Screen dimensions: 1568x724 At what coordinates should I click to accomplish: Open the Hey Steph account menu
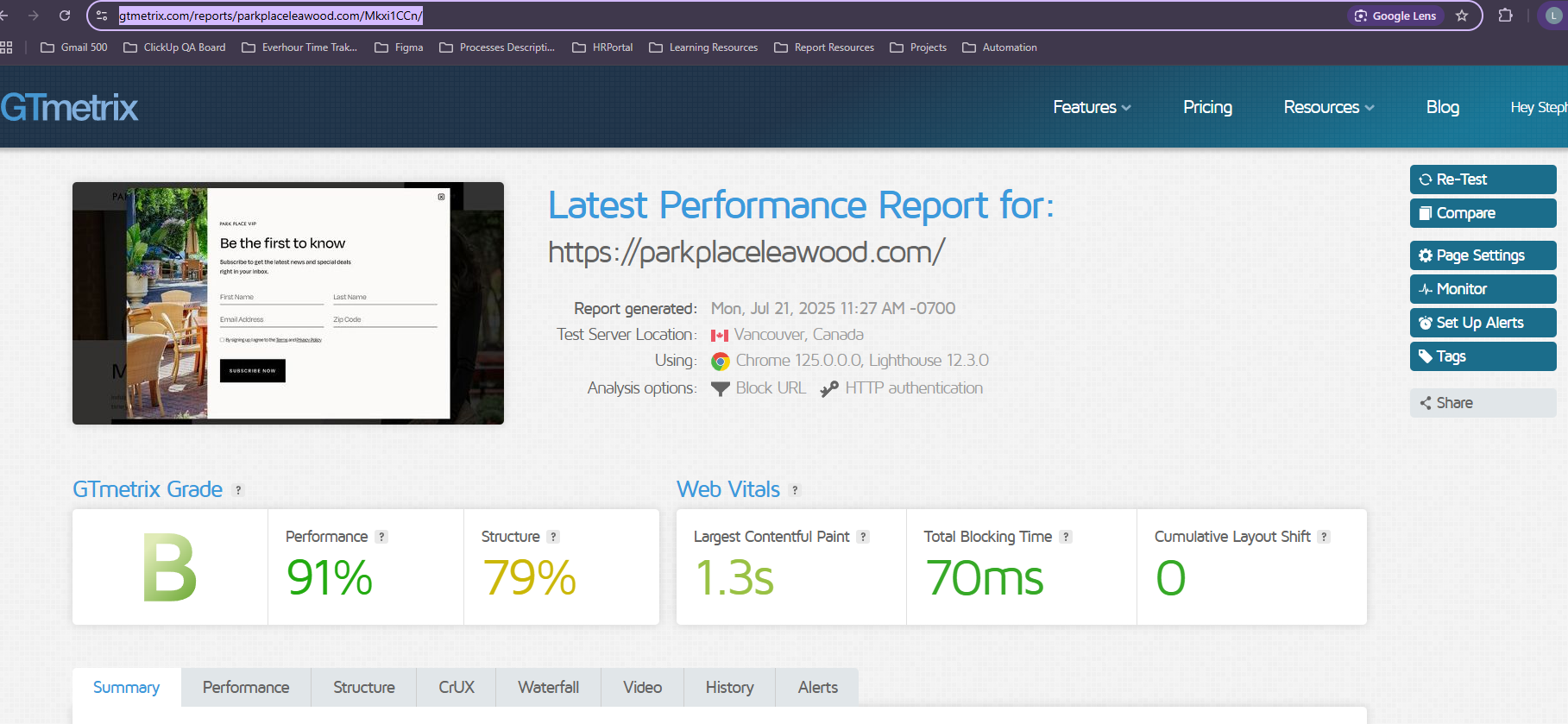pyautogui.click(x=1539, y=107)
